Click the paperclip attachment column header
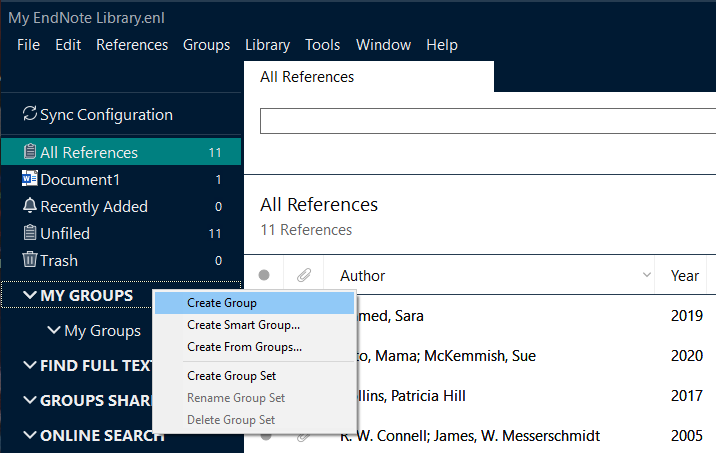The height and width of the screenshot is (453, 716). coord(304,275)
